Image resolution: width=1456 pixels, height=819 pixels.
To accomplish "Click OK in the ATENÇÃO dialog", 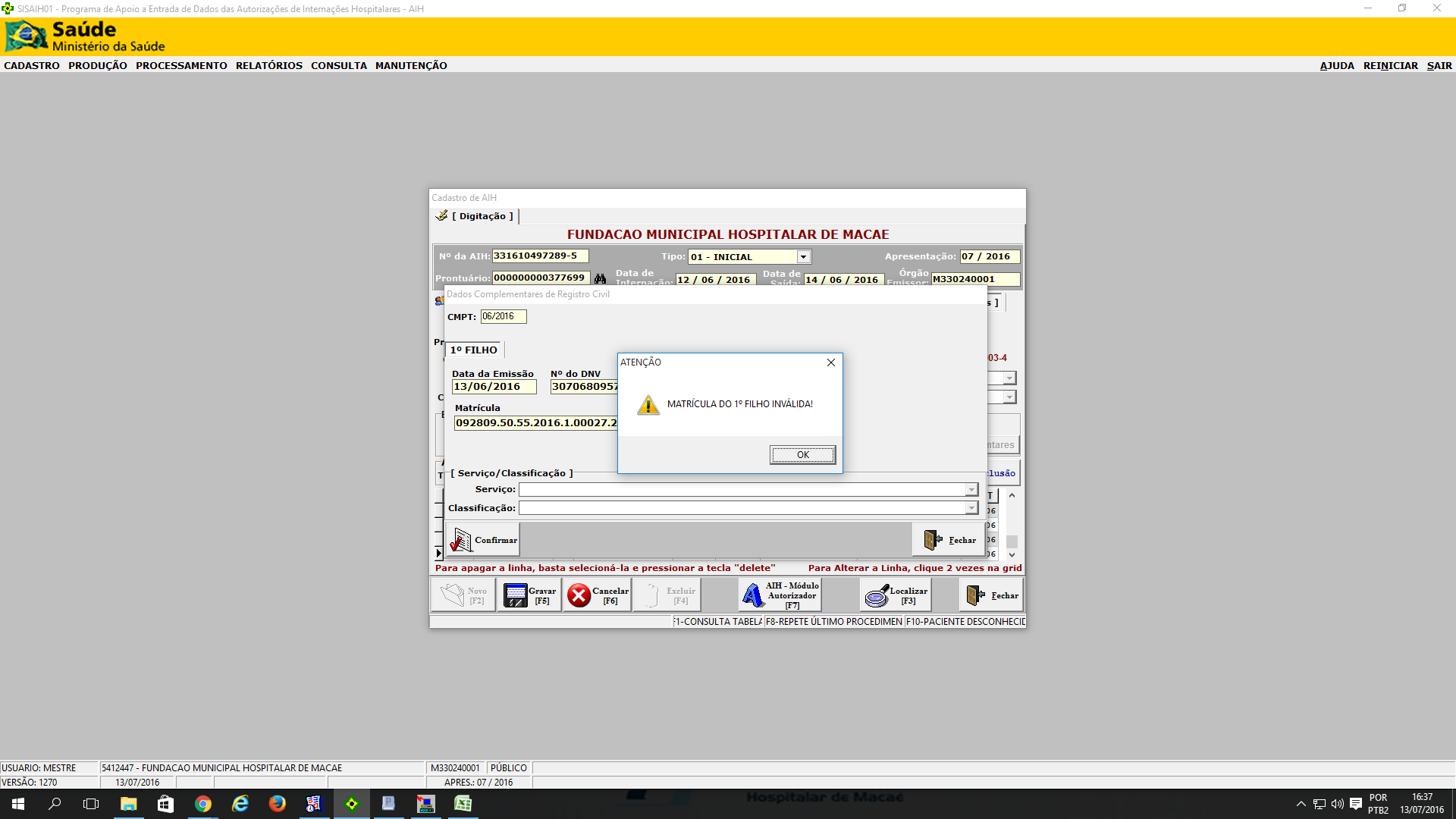I will pos(802,455).
